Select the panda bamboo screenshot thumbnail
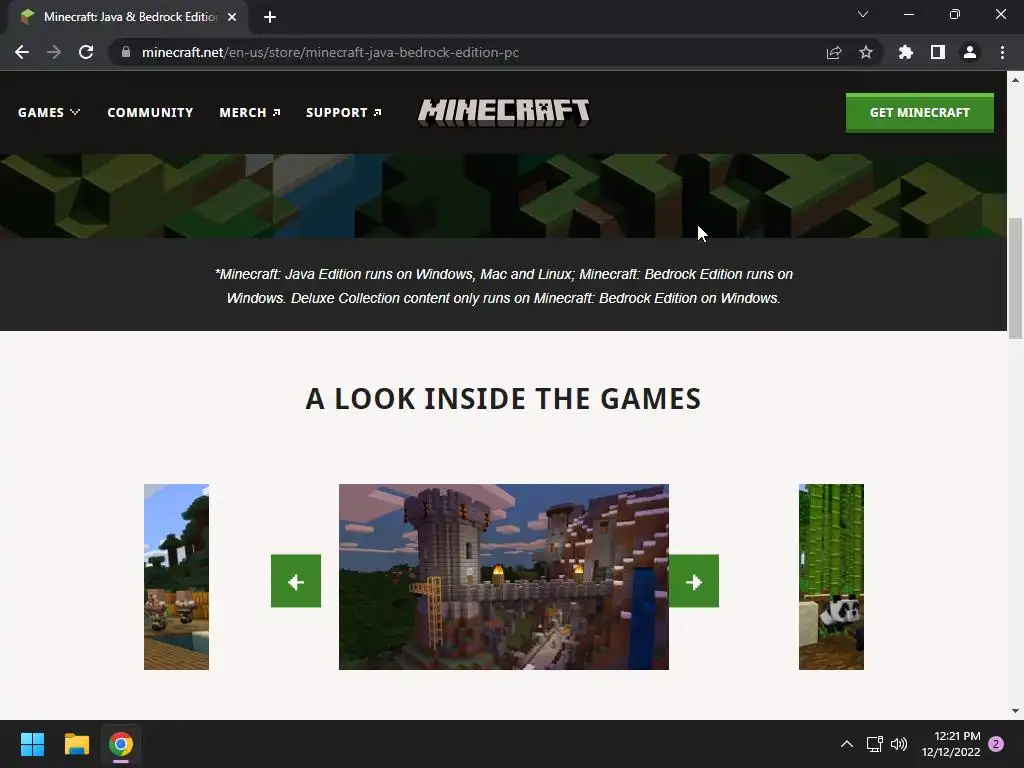This screenshot has width=1024, height=768. (831, 577)
